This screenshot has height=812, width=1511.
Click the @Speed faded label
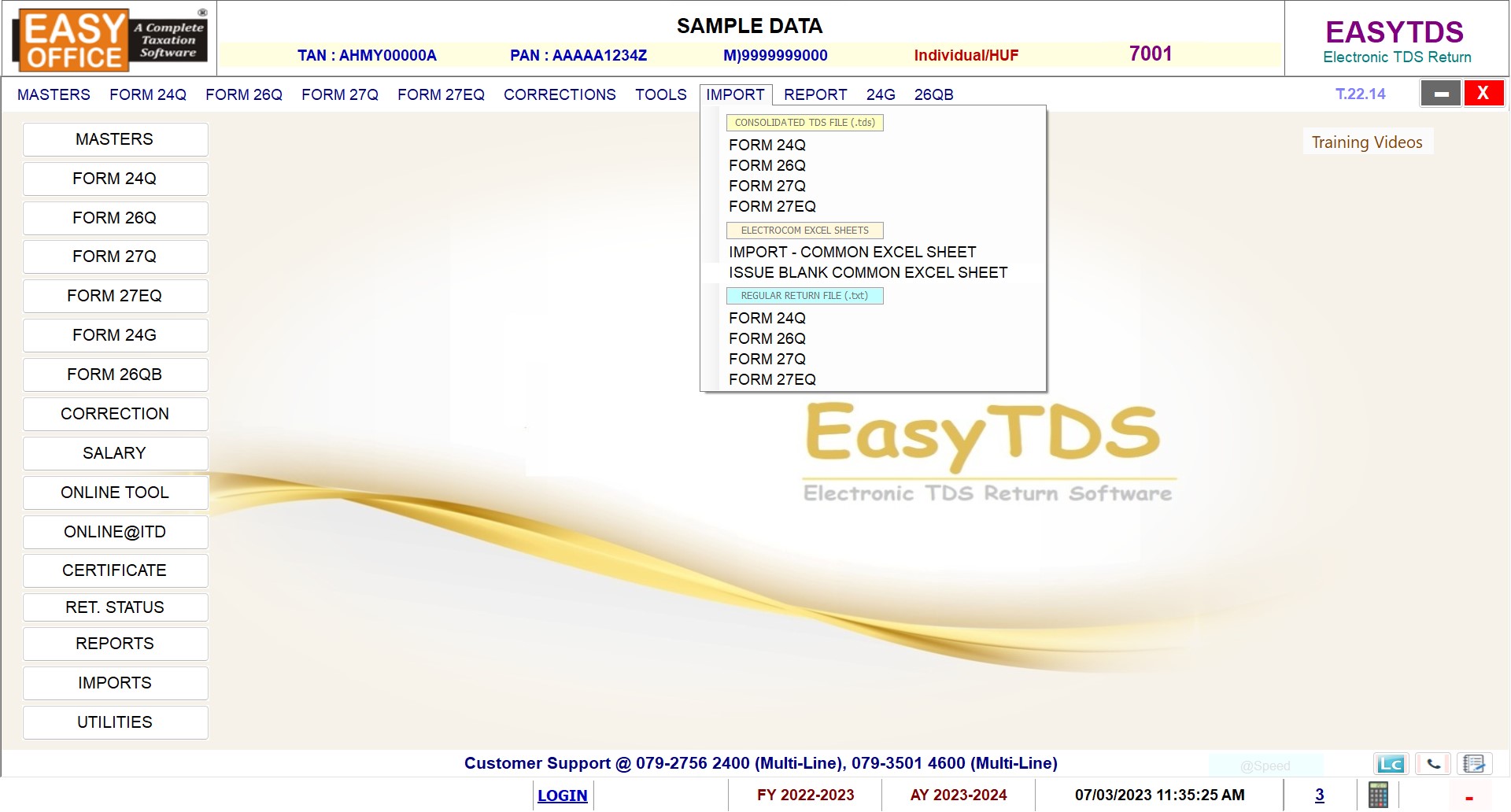pyautogui.click(x=1265, y=766)
